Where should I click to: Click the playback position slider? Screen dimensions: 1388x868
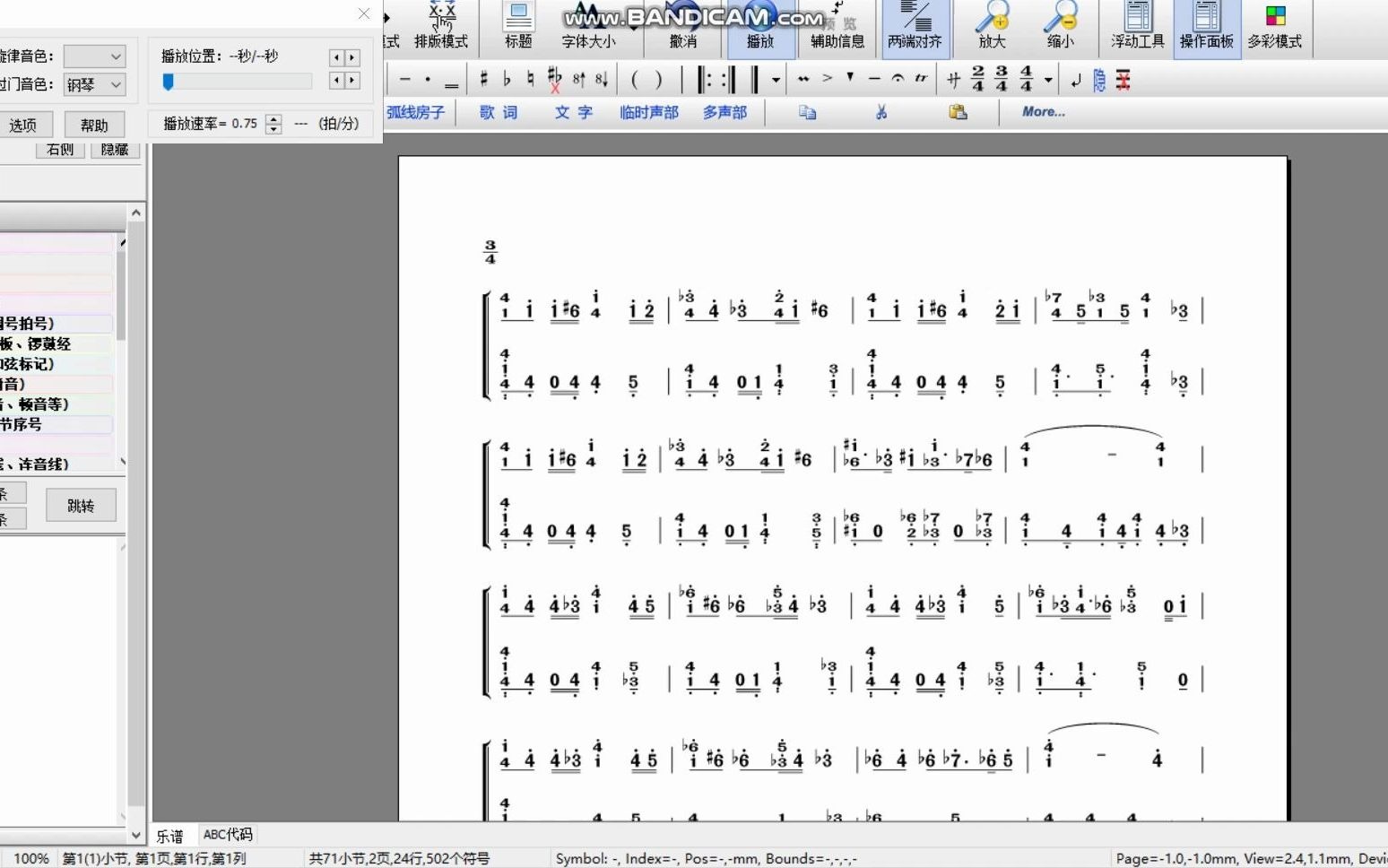coord(237,82)
